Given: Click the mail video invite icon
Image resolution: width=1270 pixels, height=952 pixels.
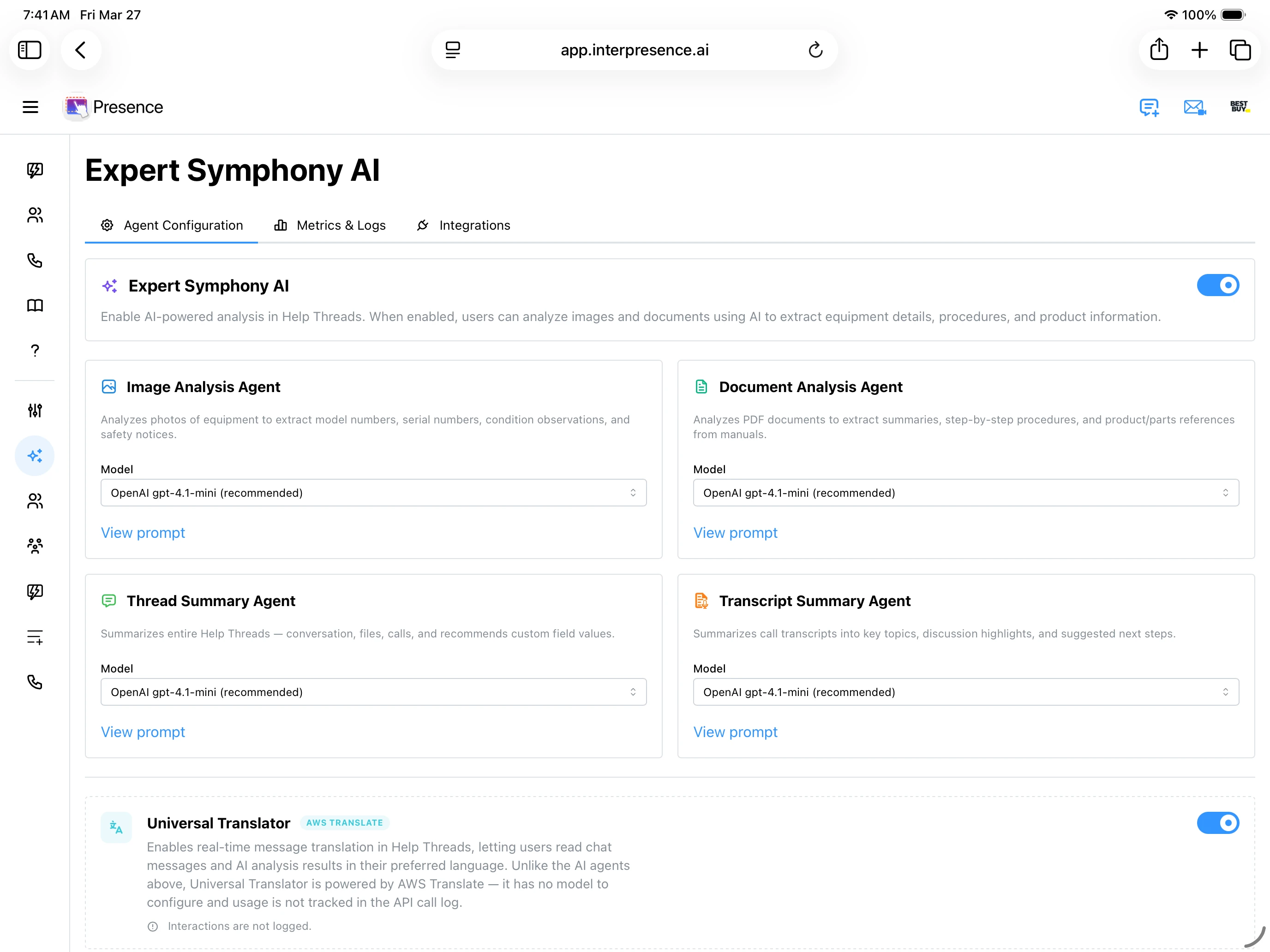Looking at the screenshot, I should (1194, 107).
